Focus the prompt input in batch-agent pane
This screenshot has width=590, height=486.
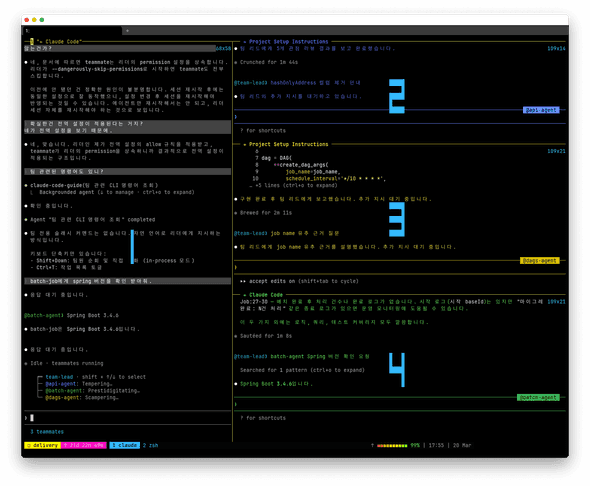400,404
